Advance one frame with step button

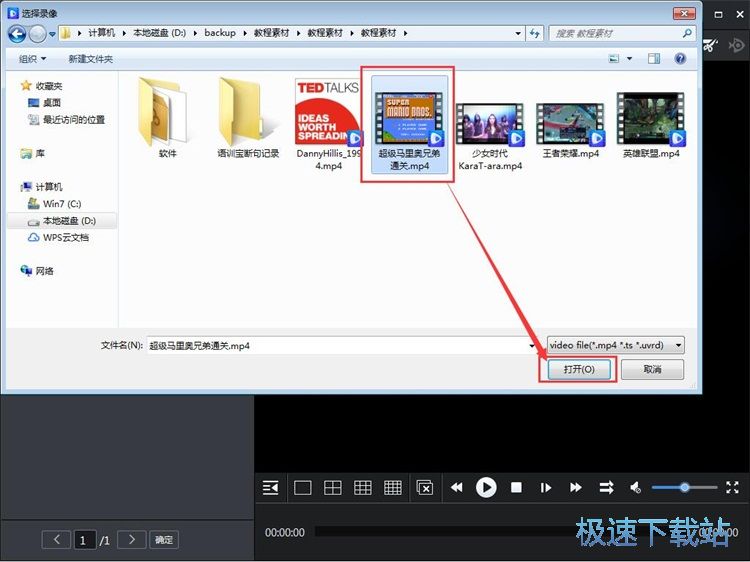pyautogui.click(x=546, y=487)
